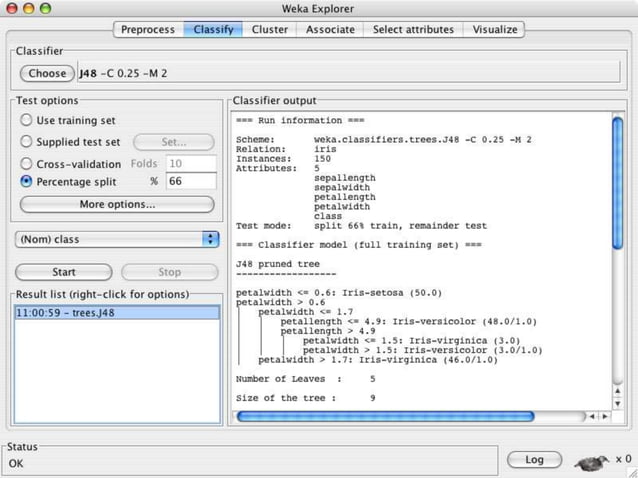Image resolution: width=638 pixels, height=478 pixels.
Task: Open More options dialog
Action: pyautogui.click(x=117, y=204)
